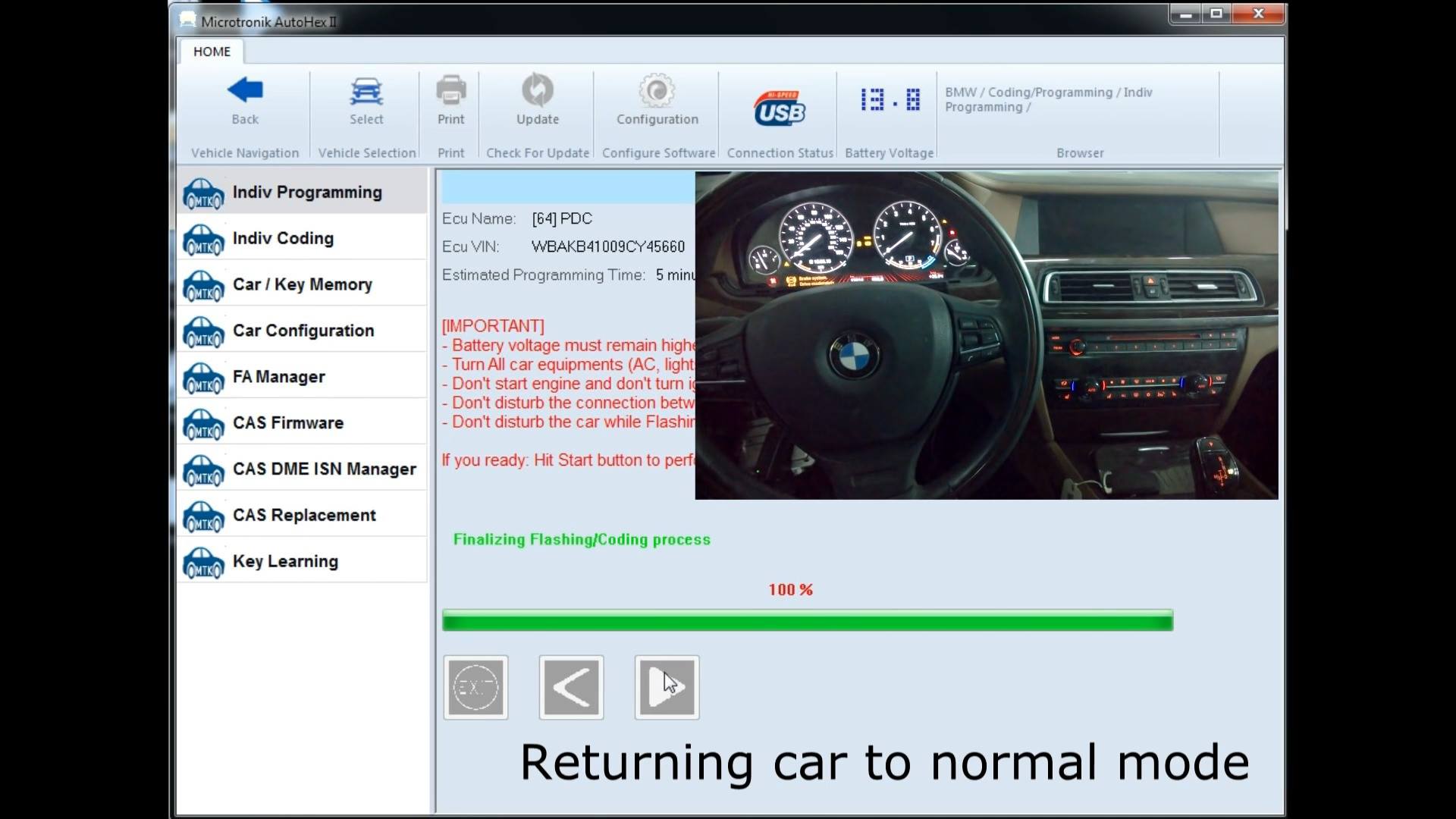Select Car / Key Memory entry
Screen dimensions: 1456x819
pyautogui.click(x=302, y=284)
